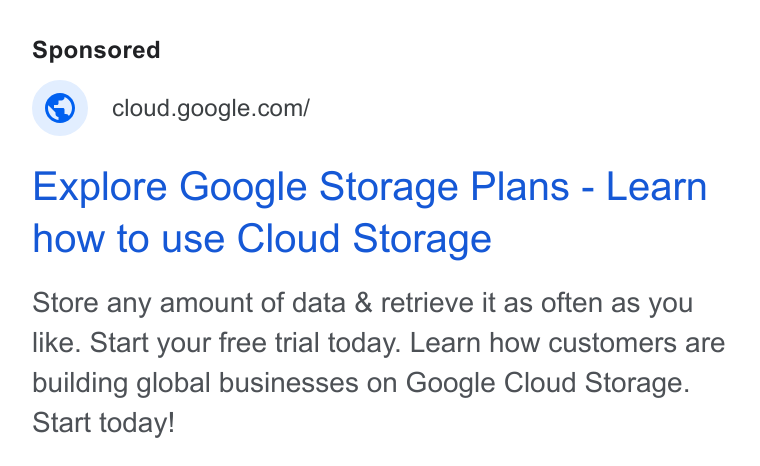Click 'Learn how customers are' description text
This screenshot has height=466, width=760.
(x=567, y=343)
